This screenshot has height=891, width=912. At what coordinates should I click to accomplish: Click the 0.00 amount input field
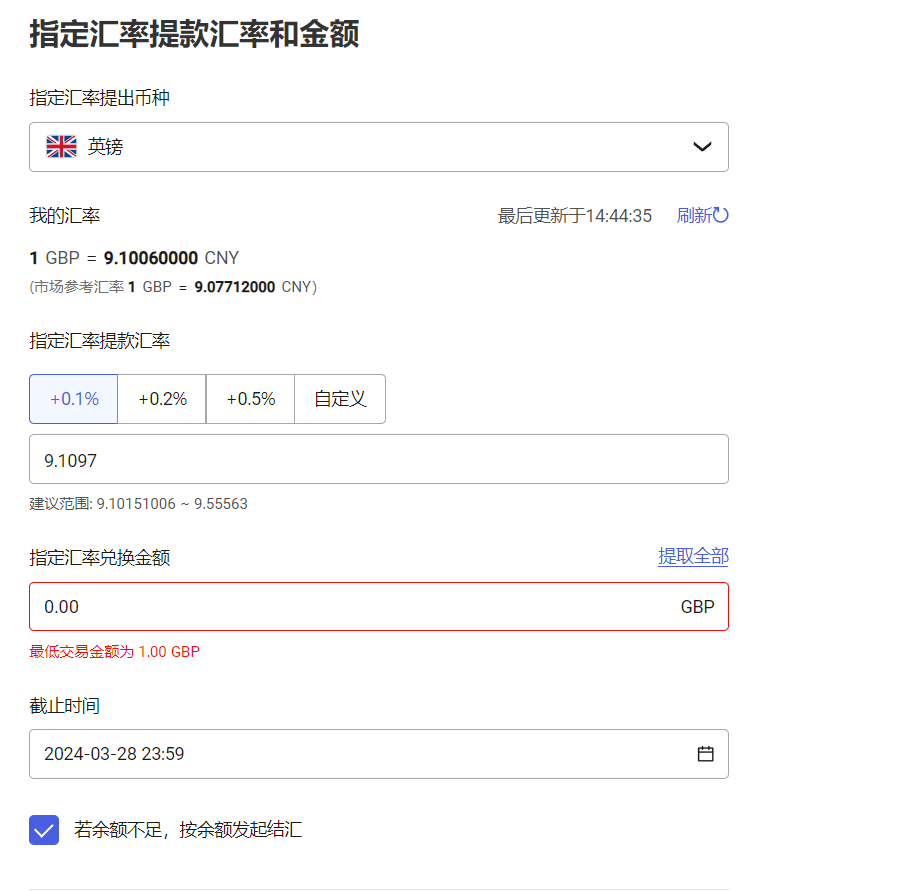coord(350,607)
